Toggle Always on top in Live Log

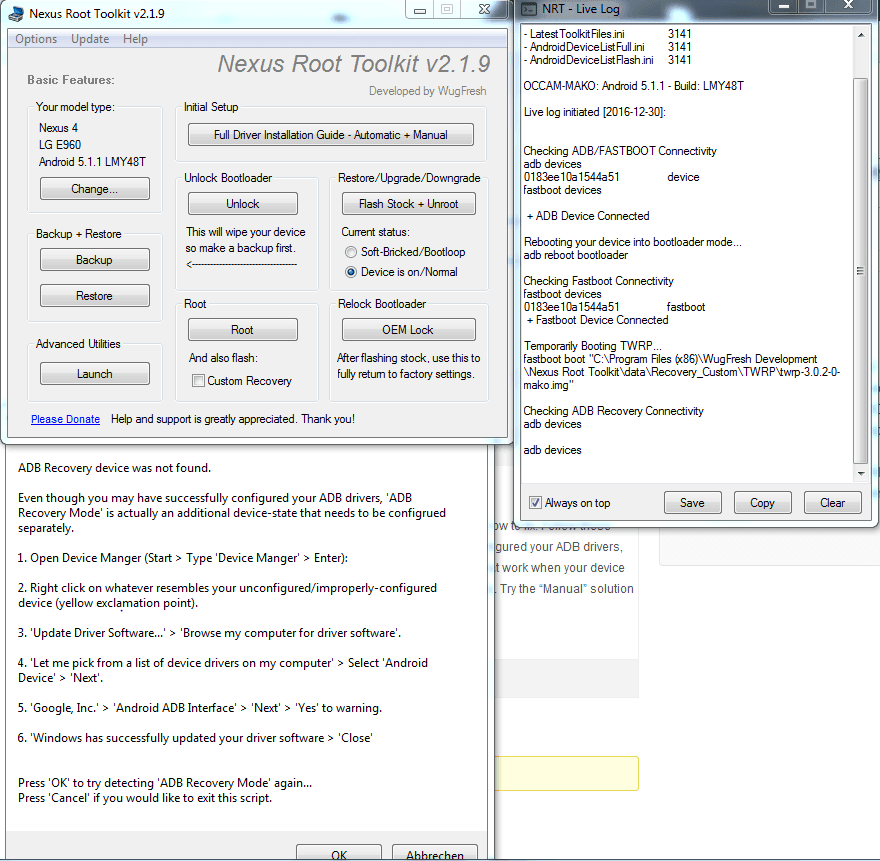[535, 503]
